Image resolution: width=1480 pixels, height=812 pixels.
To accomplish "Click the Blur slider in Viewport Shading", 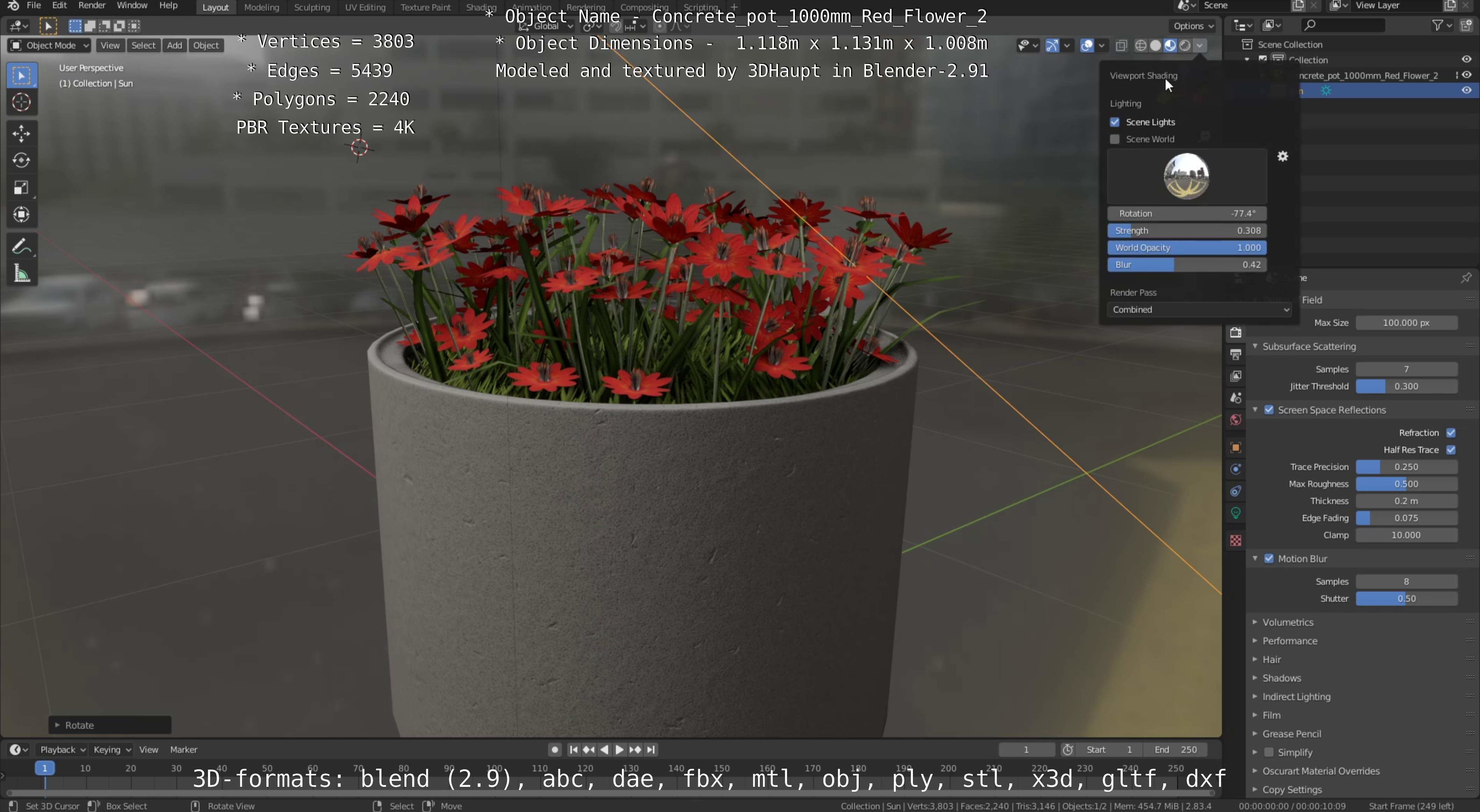I will (1187, 265).
